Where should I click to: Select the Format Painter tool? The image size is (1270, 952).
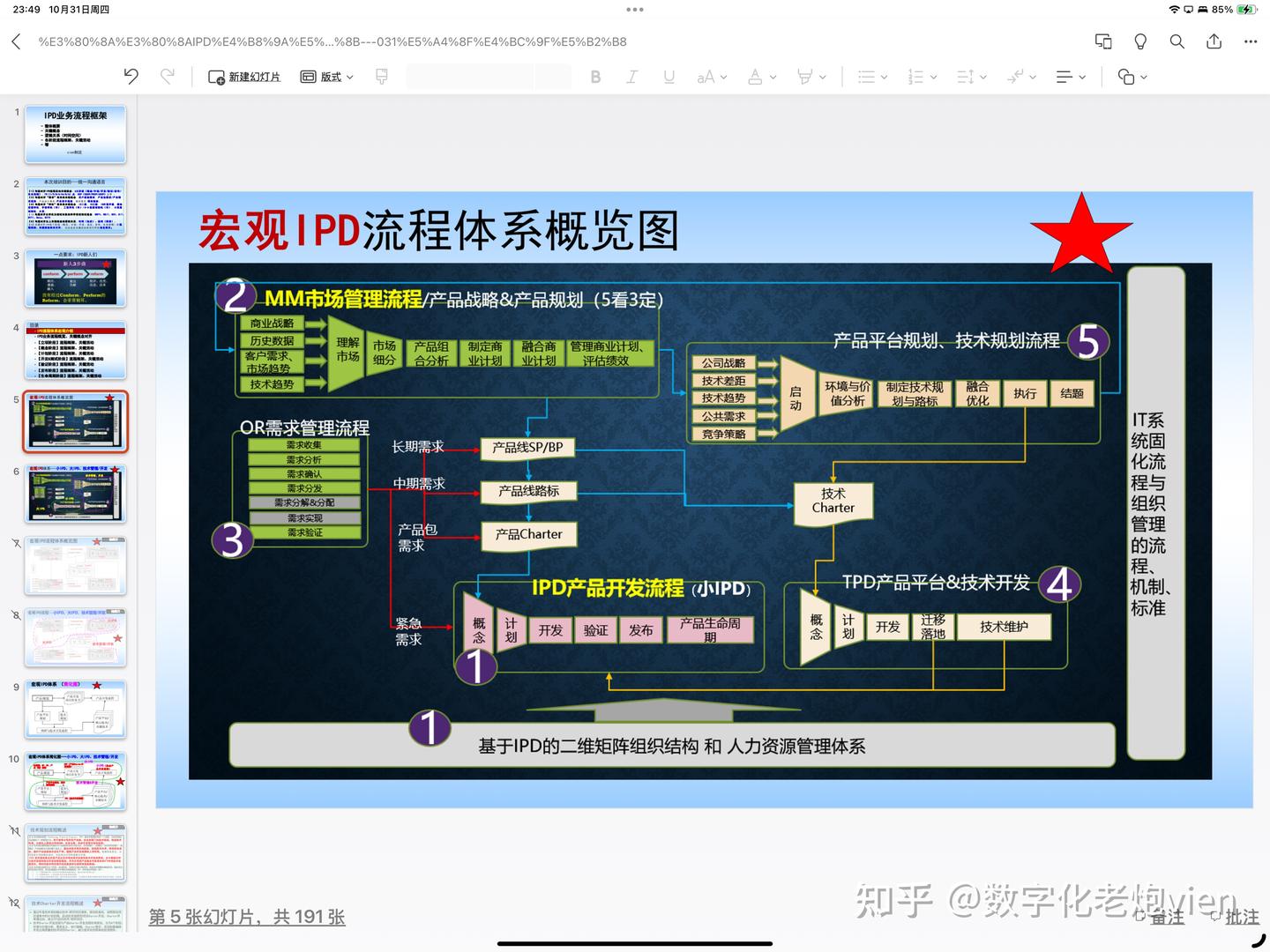pyautogui.click(x=381, y=77)
